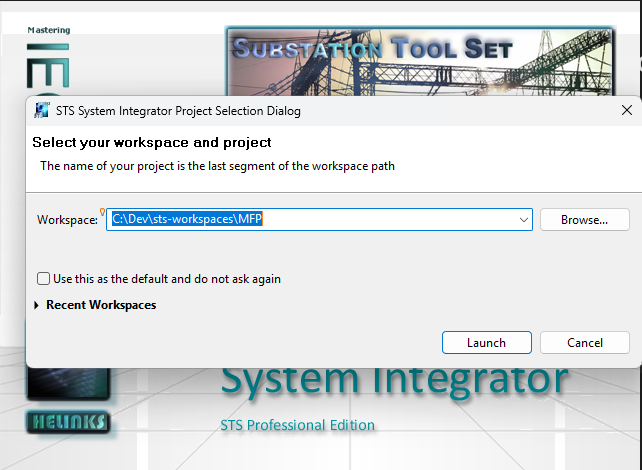Click the STS dialog title bar icon
This screenshot has width=642, height=470.
[x=42, y=111]
